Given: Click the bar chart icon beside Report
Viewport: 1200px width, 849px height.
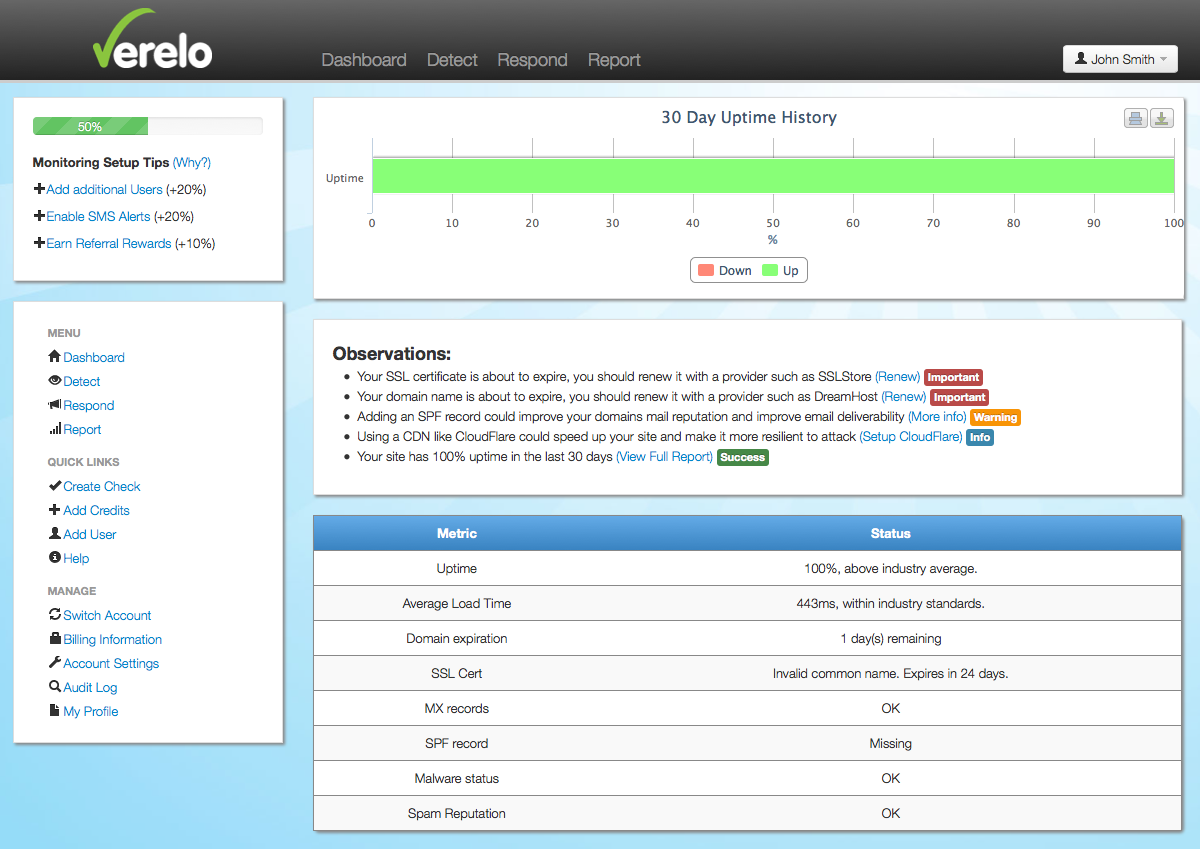Looking at the screenshot, I should (x=55, y=429).
